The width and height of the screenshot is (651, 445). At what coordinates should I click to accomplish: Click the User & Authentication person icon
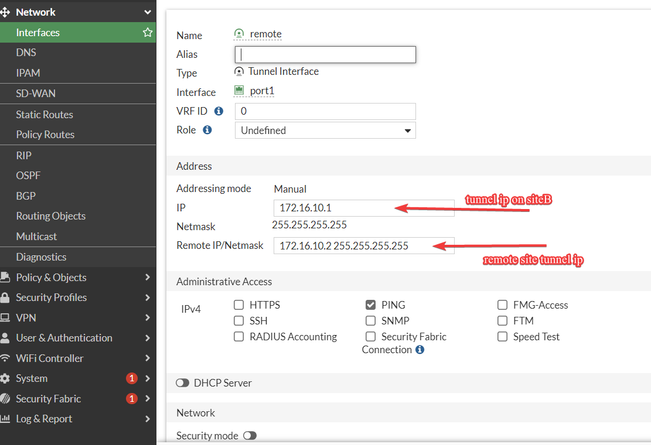(5, 337)
